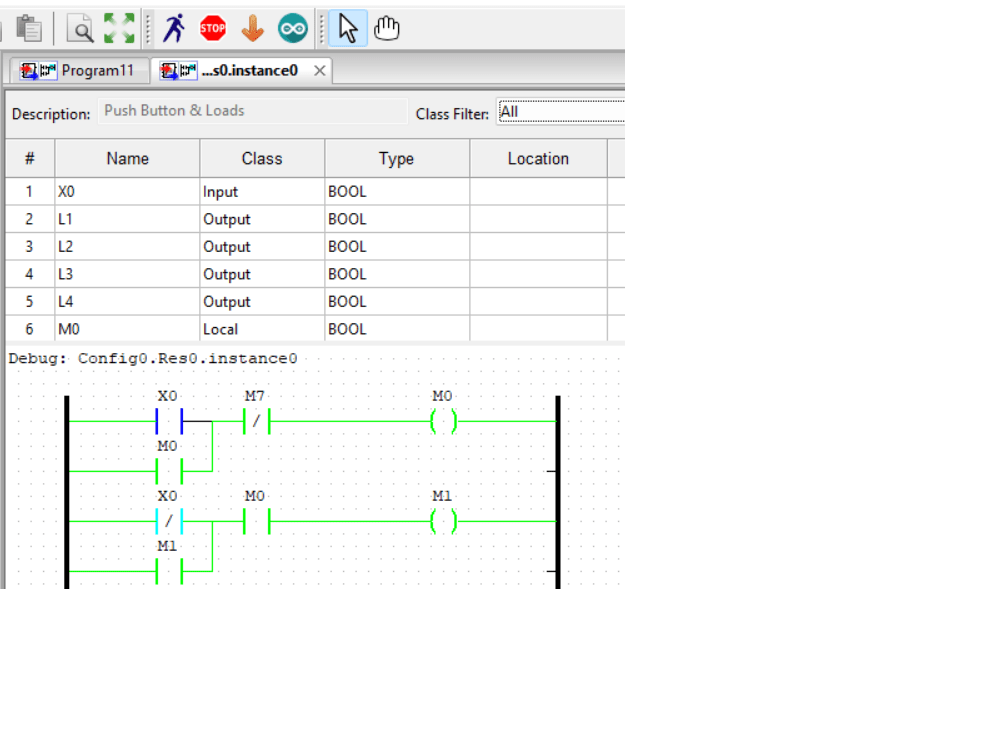Image resolution: width=1000 pixels, height=750 pixels.
Task: Select the X0 variable row in the table
Action: (126, 191)
